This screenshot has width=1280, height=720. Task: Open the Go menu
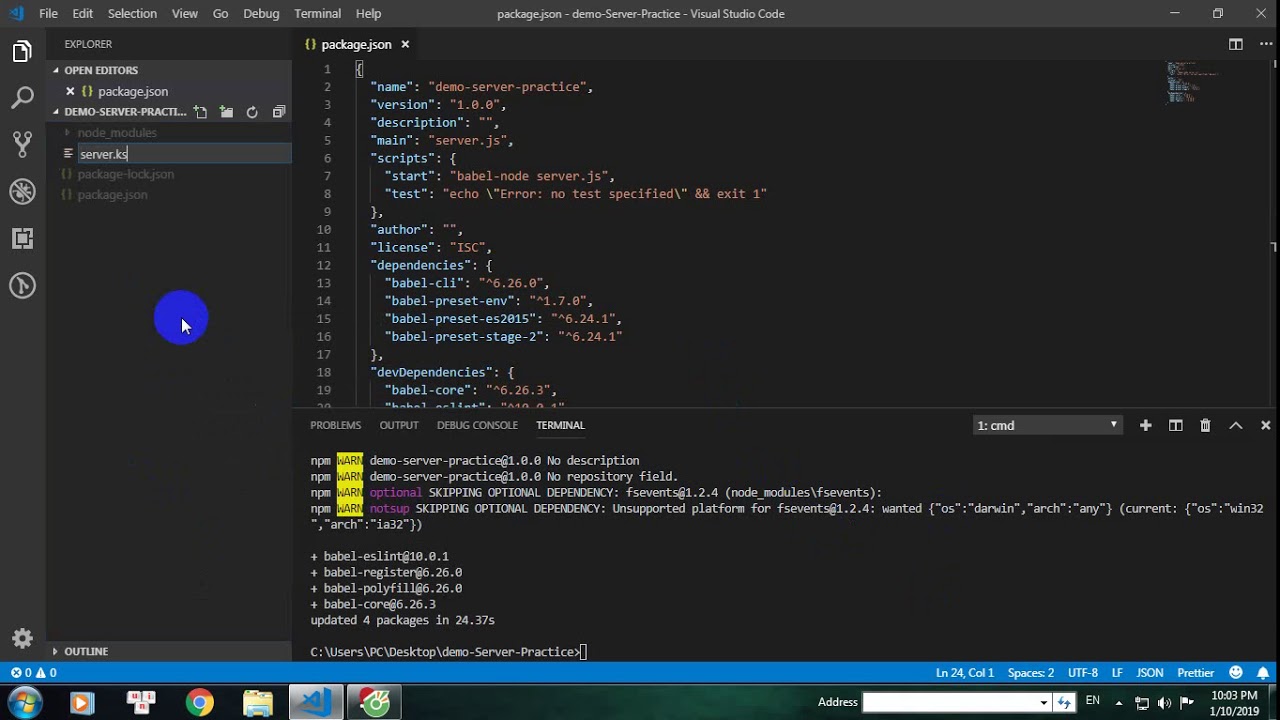pos(221,13)
